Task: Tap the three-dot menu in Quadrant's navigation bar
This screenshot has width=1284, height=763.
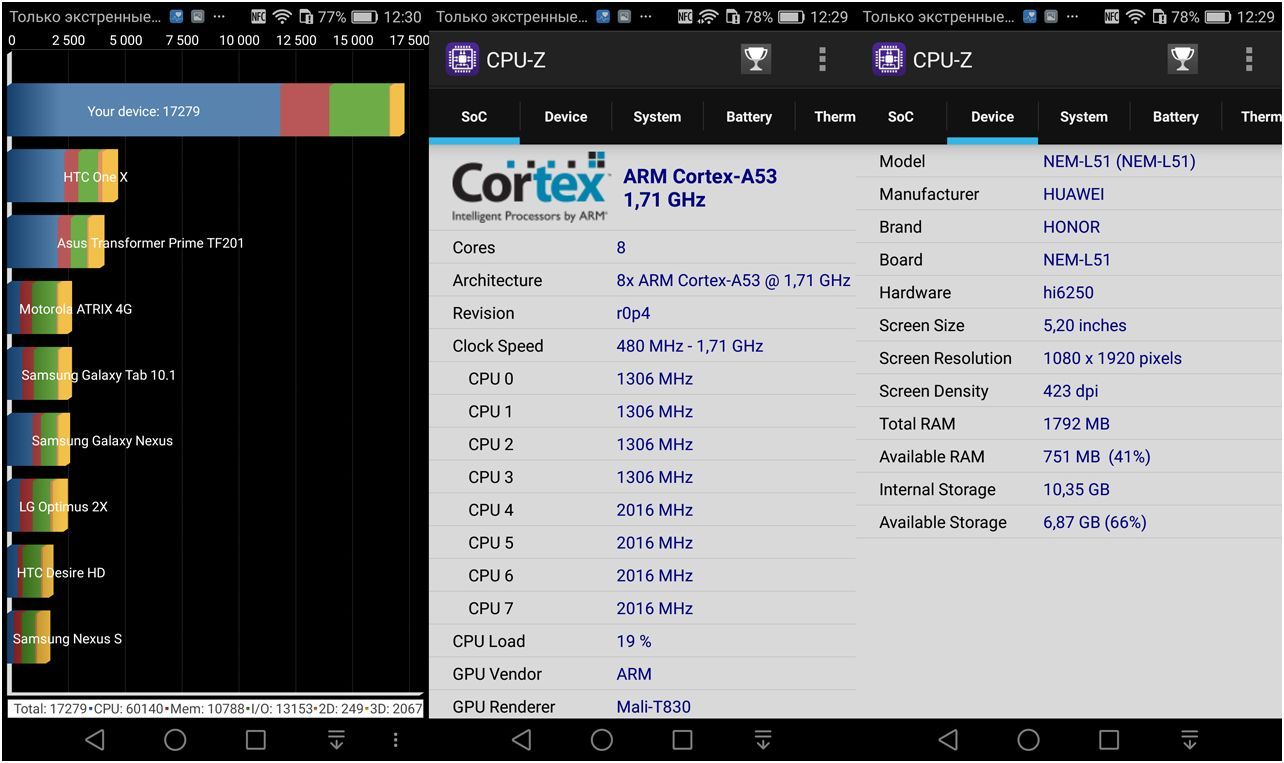Action: (396, 740)
